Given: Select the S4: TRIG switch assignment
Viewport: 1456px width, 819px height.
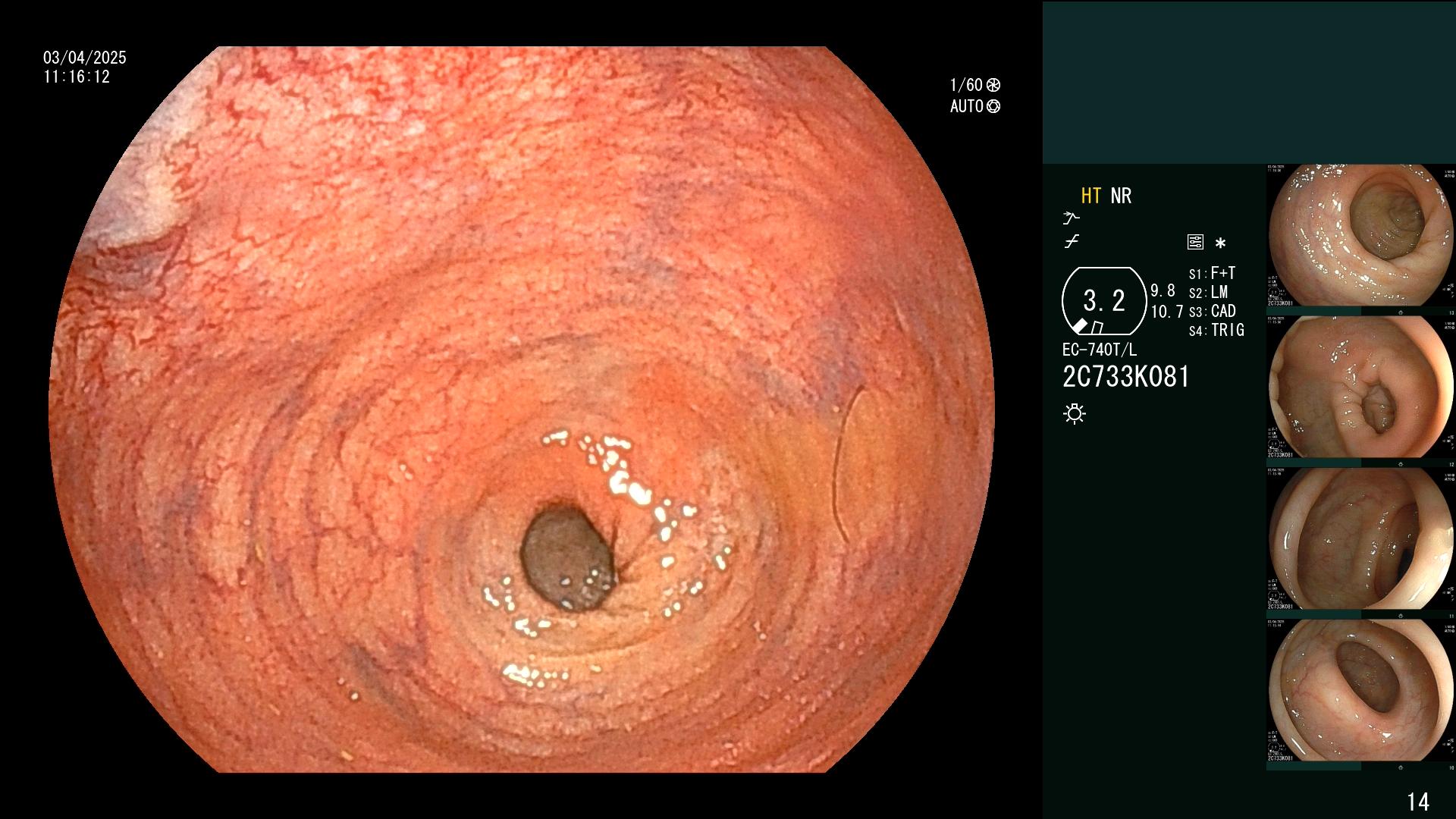Looking at the screenshot, I should coord(1216,330).
